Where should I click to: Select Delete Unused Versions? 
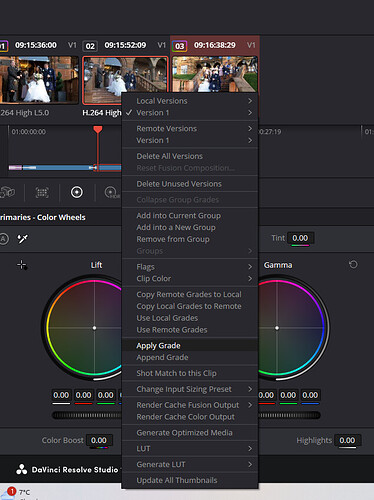190,184
